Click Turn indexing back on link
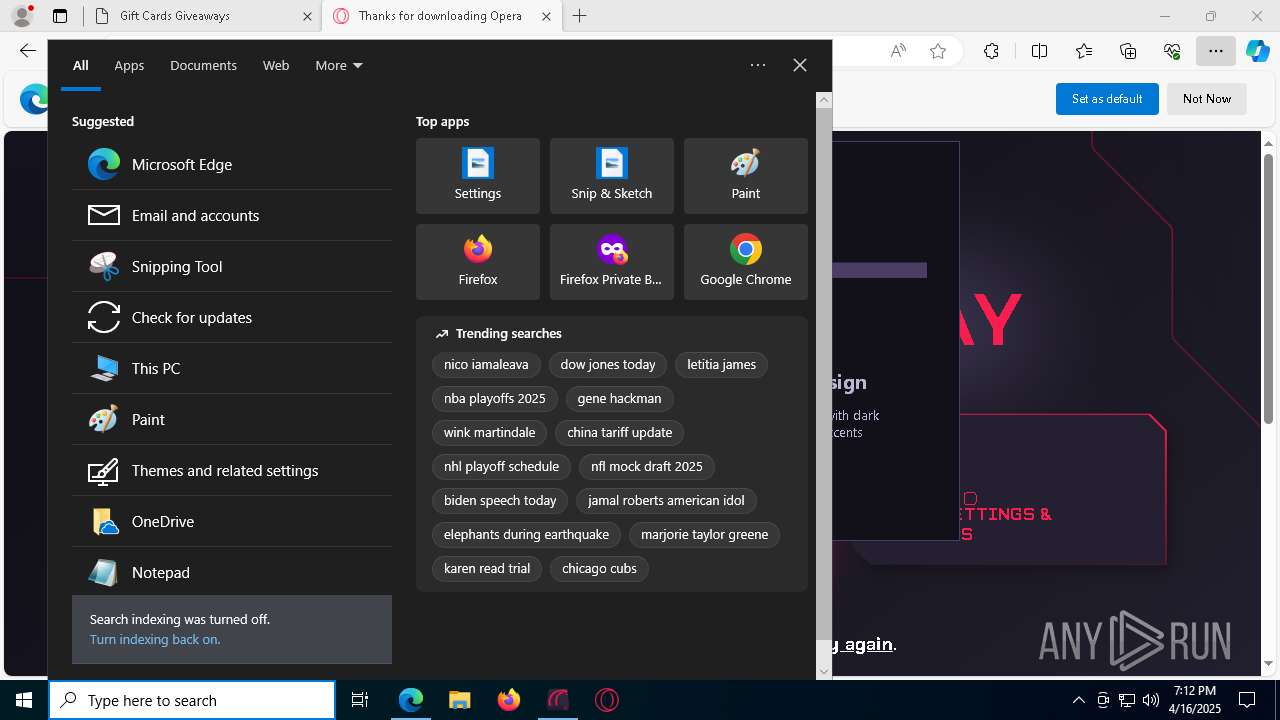The width and height of the screenshot is (1280, 720). coord(155,639)
